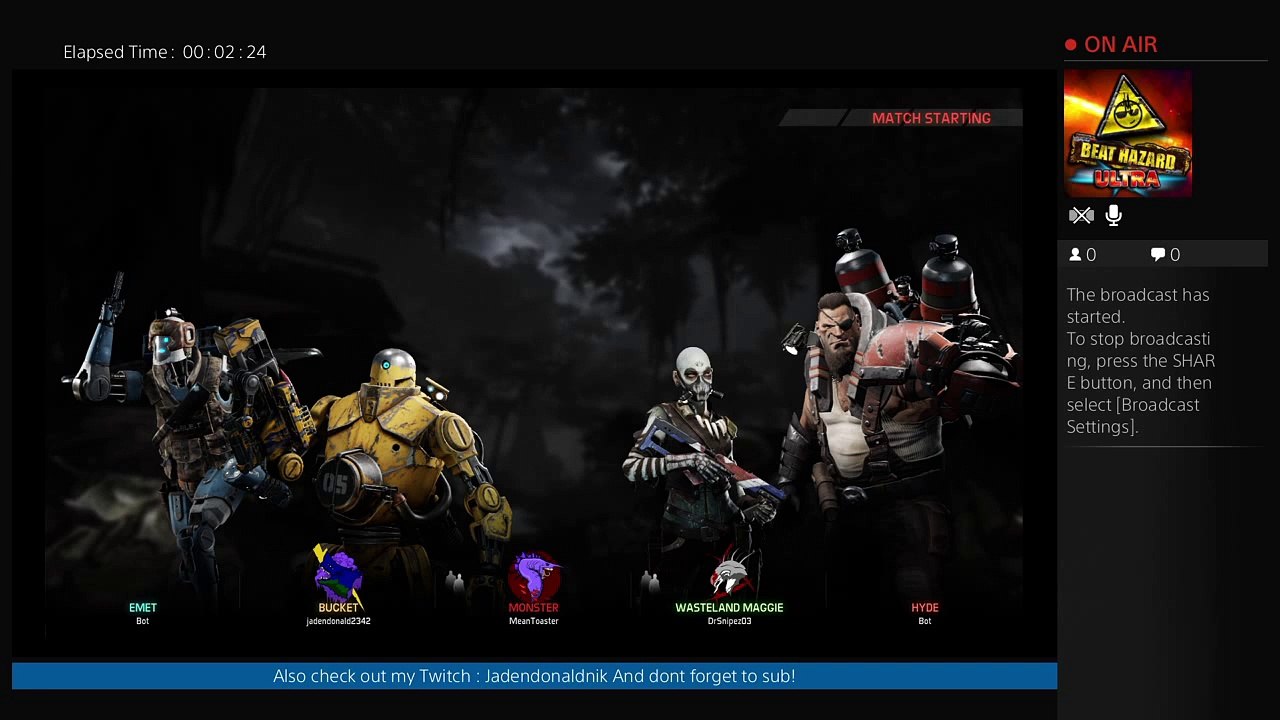The height and width of the screenshot is (720, 1280).
Task: Click the comment count number
Action: click(1175, 255)
